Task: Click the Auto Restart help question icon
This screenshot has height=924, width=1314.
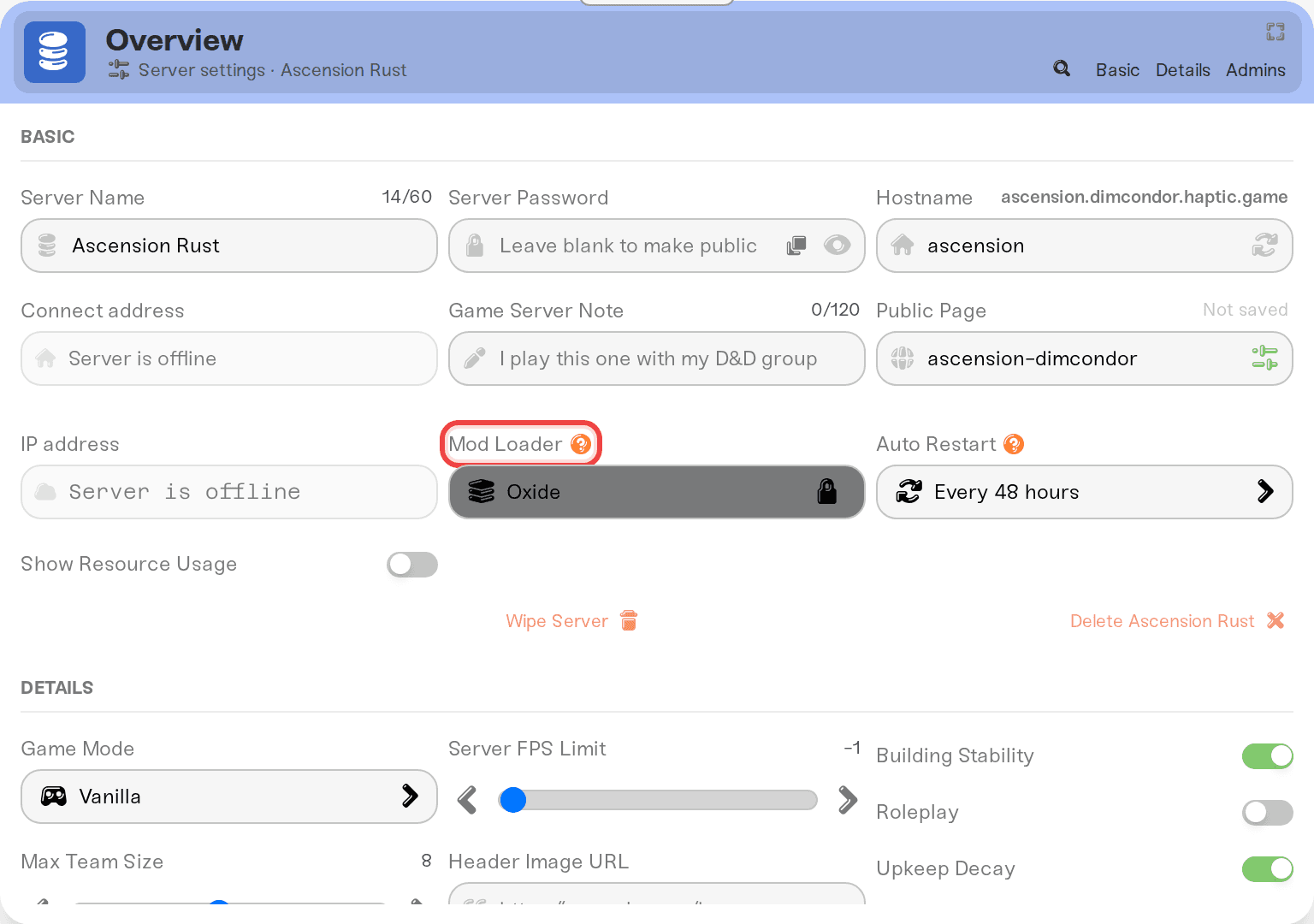Action: [1014, 444]
